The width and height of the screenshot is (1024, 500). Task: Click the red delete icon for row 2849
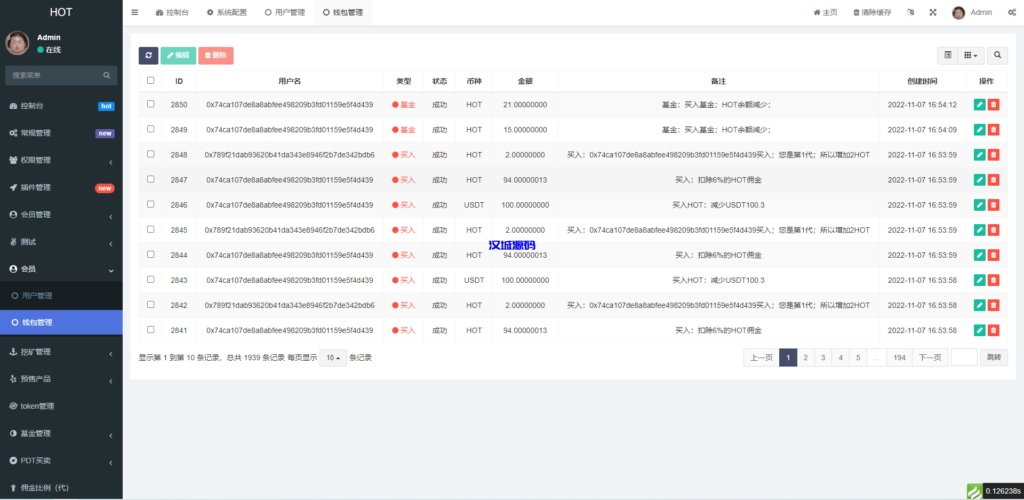click(994, 129)
